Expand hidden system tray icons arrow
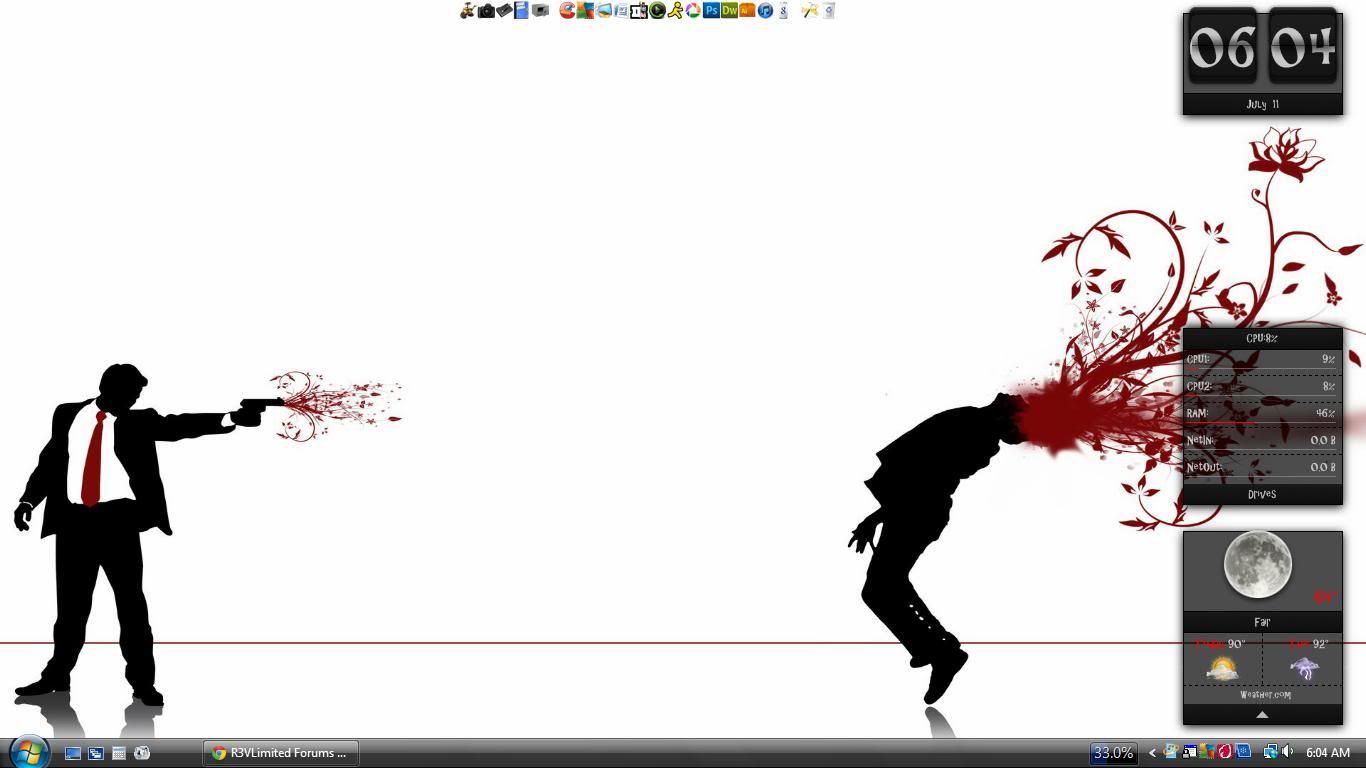 pyautogui.click(x=1152, y=753)
